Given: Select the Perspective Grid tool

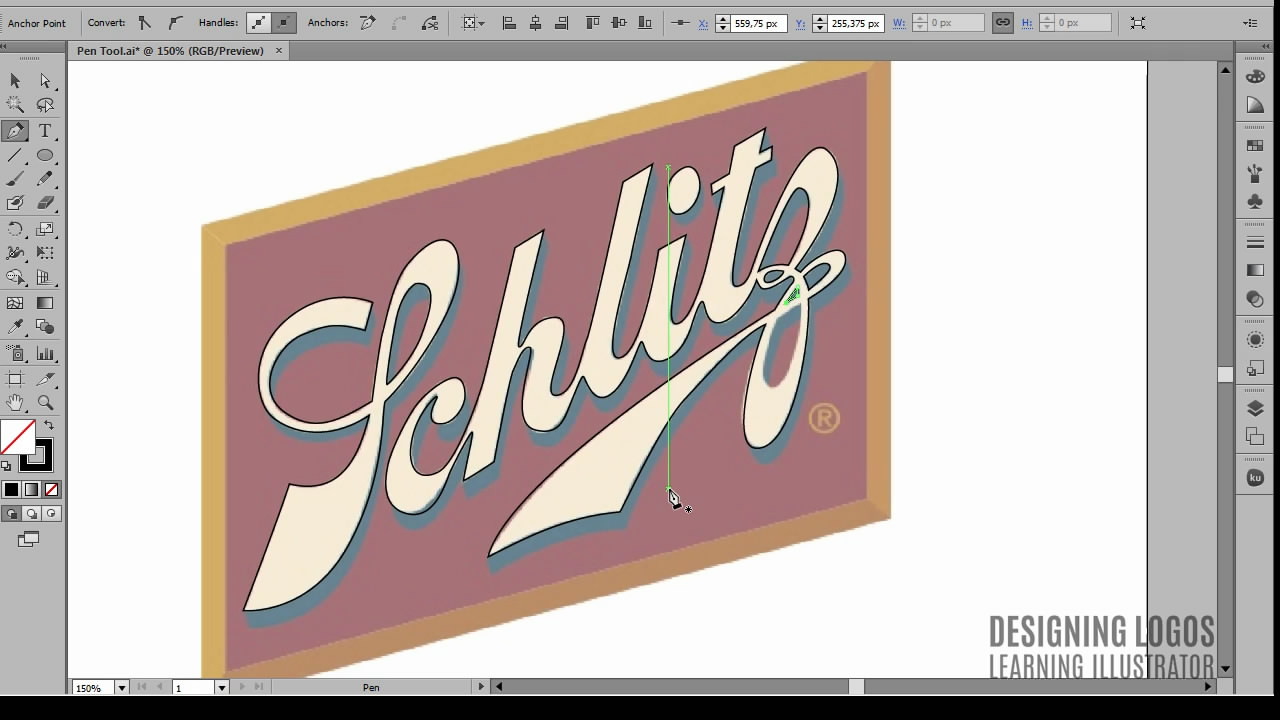Looking at the screenshot, I should [45, 277].
